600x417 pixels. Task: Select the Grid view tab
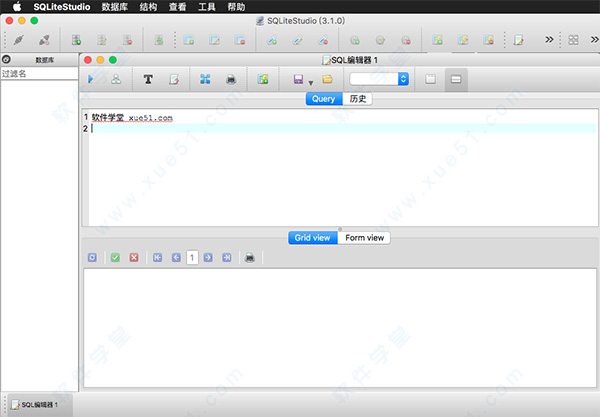point(313,238)
